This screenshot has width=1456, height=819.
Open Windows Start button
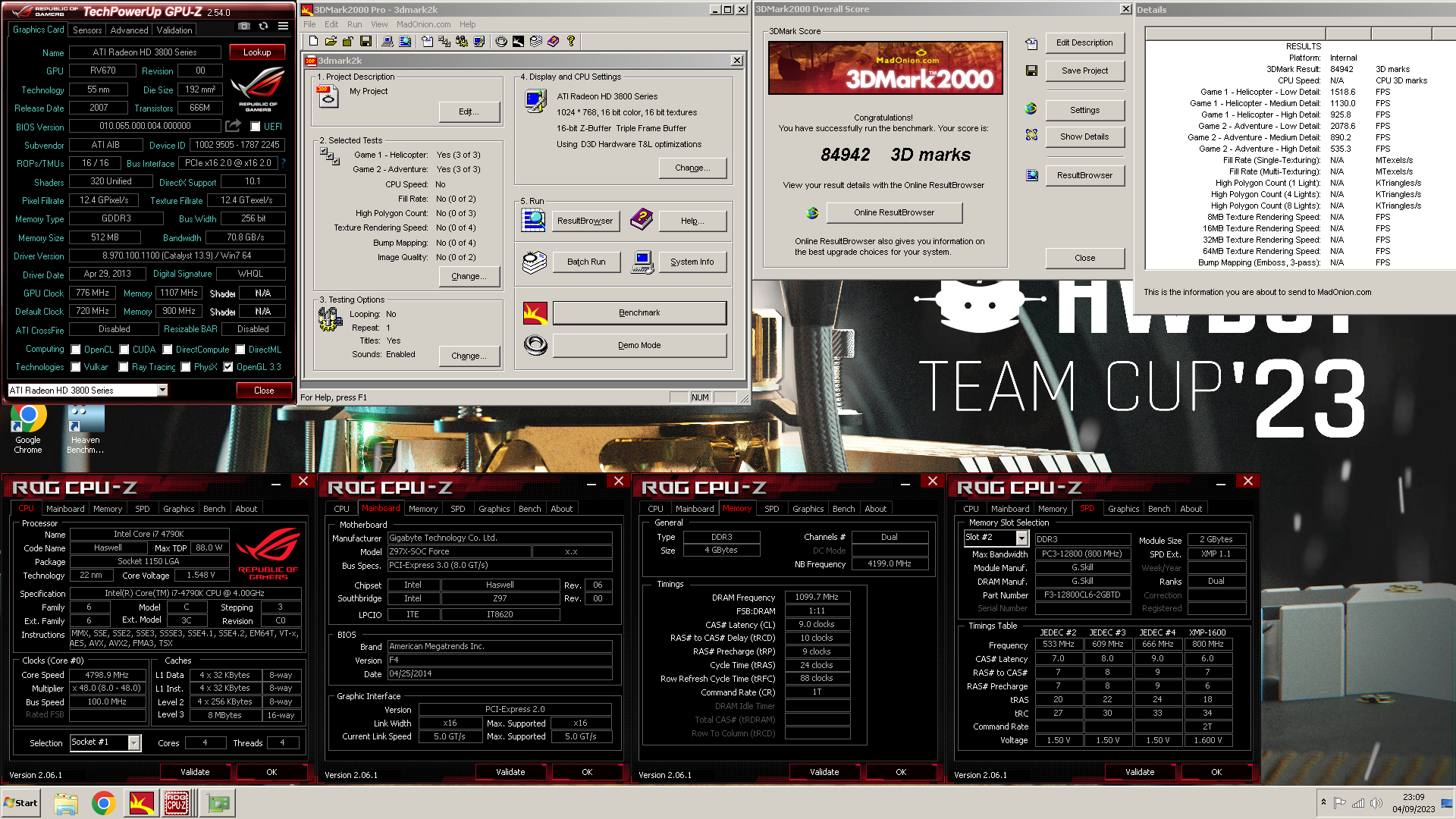click(x=20, y=802)
